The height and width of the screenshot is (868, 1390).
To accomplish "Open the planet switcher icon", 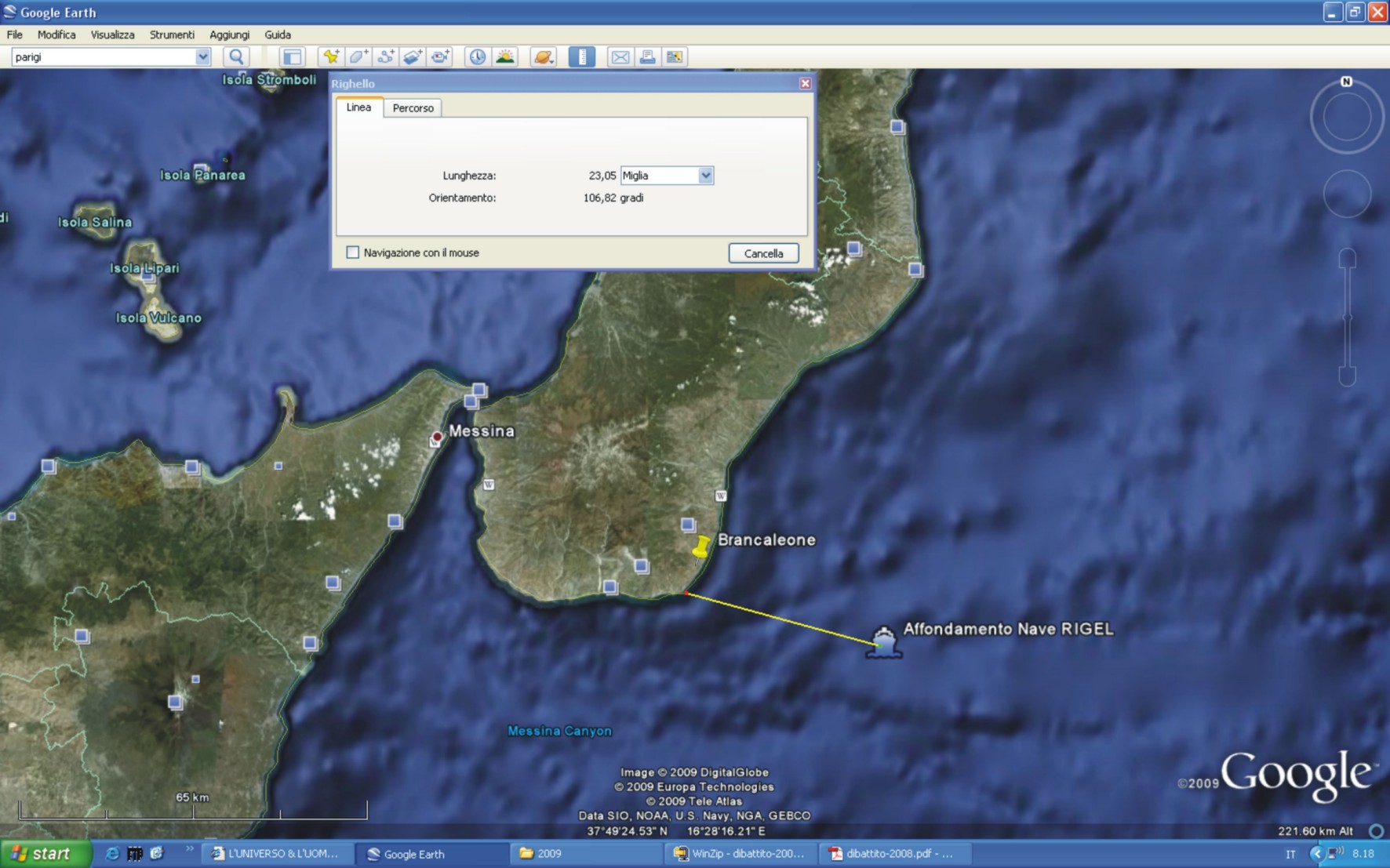I will (543, 56).
